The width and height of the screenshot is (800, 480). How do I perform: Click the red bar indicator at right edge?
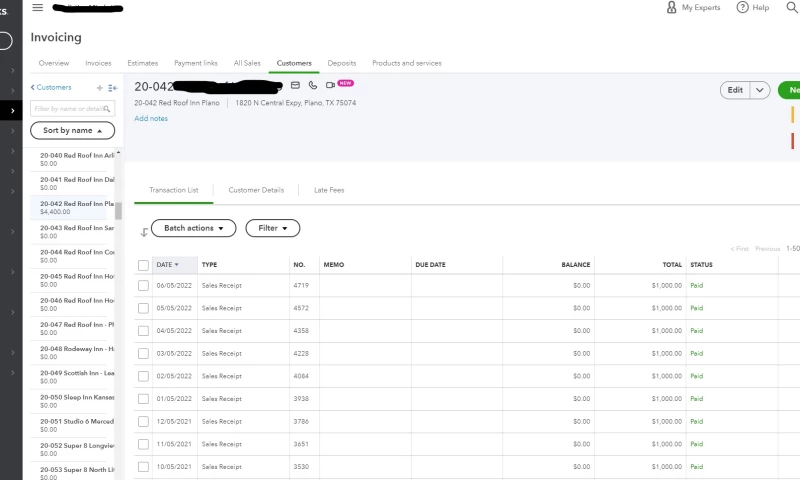click(792, 141)
